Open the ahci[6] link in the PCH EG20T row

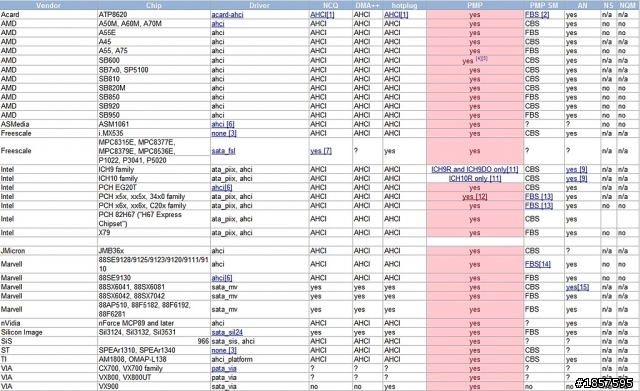(222, 188)
